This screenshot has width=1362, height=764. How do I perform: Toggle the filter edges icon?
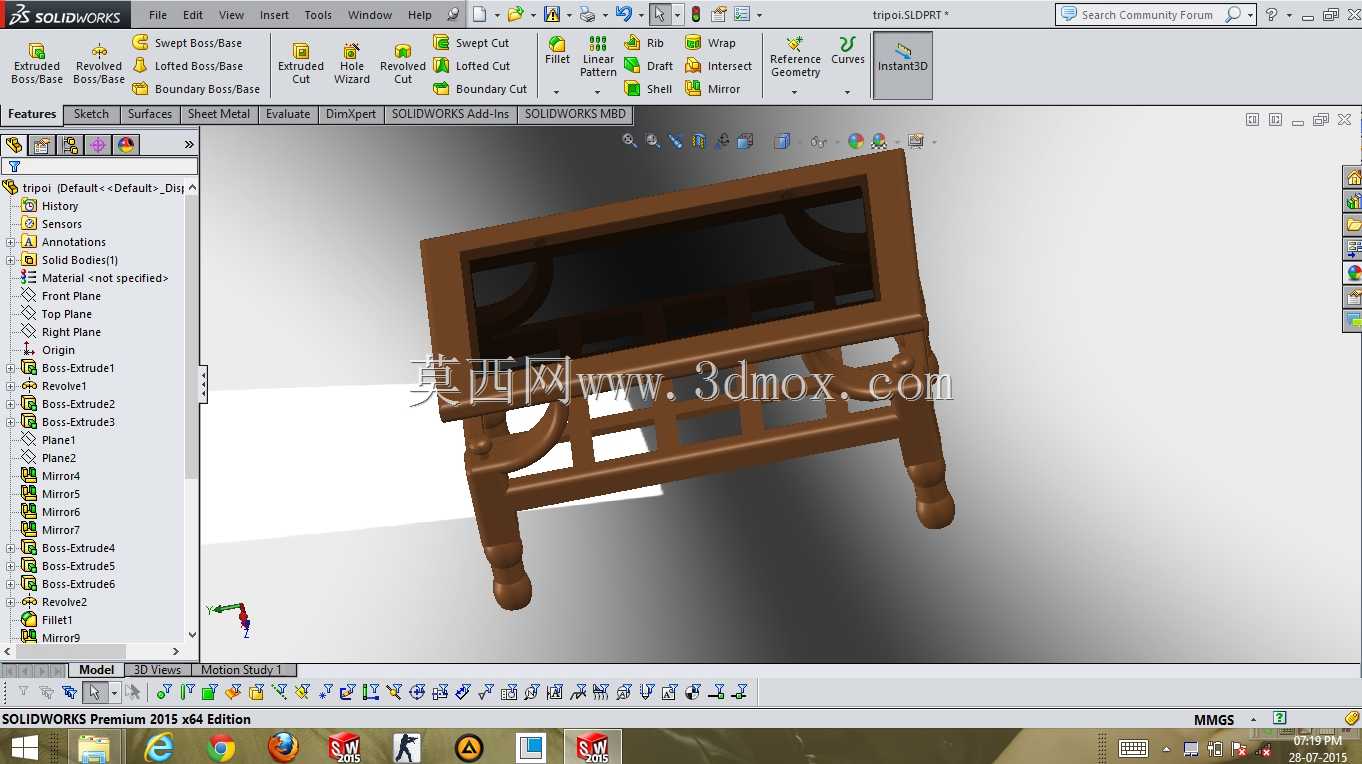click(187, 692)
